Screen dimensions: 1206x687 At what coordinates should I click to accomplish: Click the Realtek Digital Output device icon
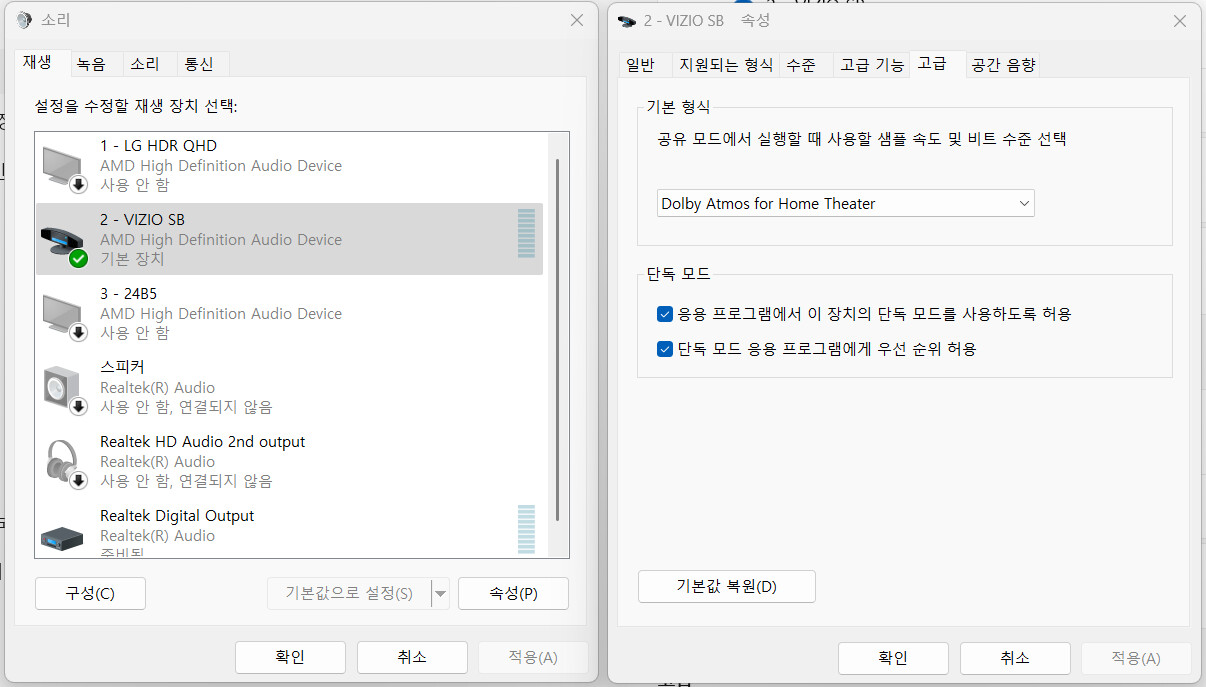pos(64,536)
